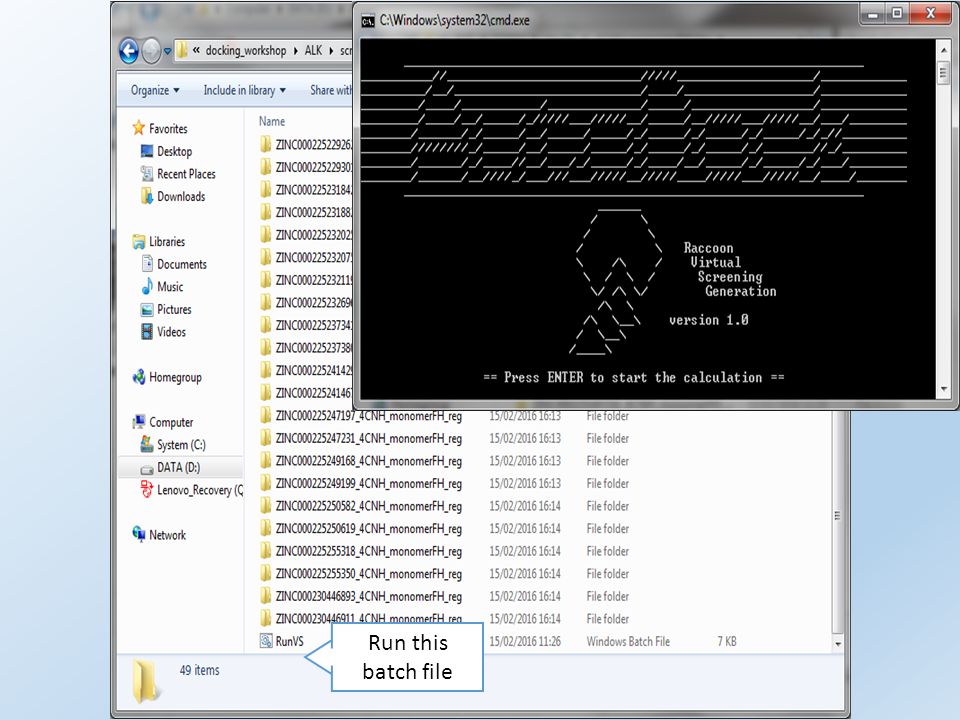Click RunVS date 15/02/2016 11:26
Image resolution: width=960 pixels, height=720 pixels.
point(525,642)
